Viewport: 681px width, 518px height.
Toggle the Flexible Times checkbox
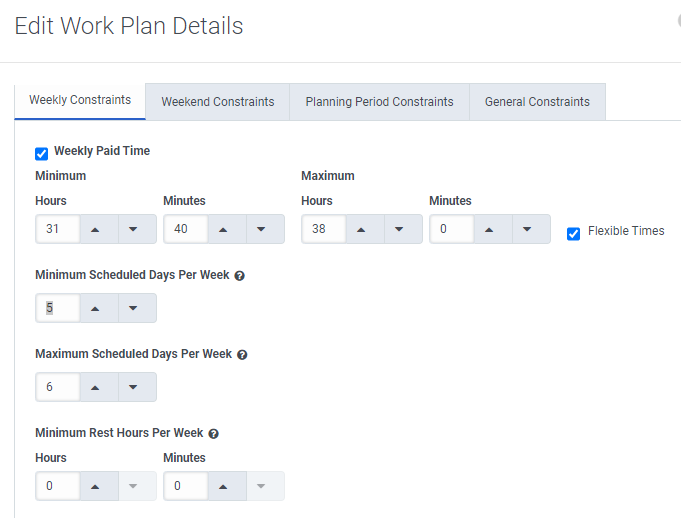point(573,233)
